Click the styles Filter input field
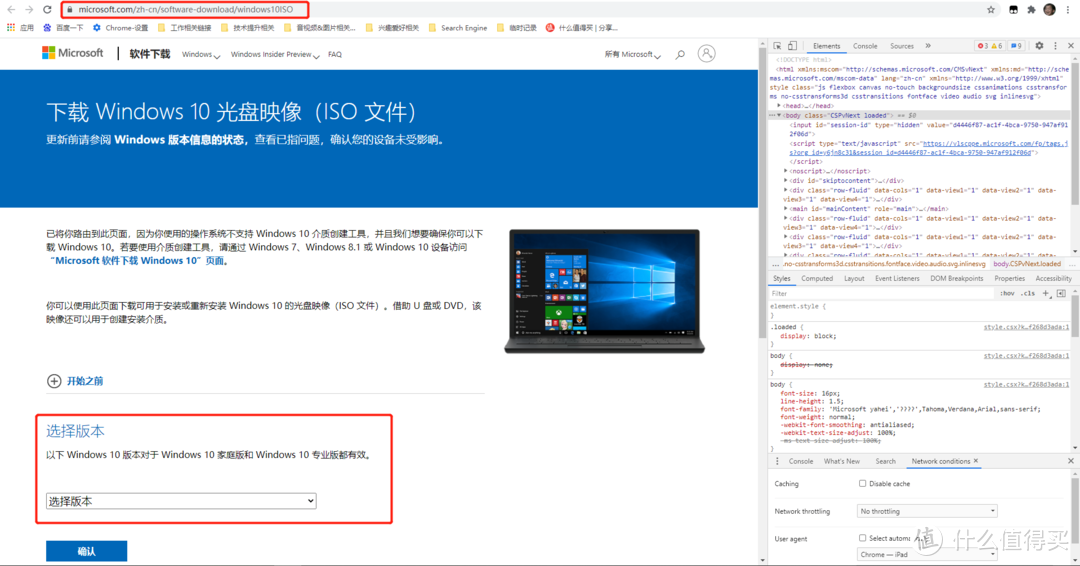Viewport: 1080px width, 566px height. click(x=882, y=293)
